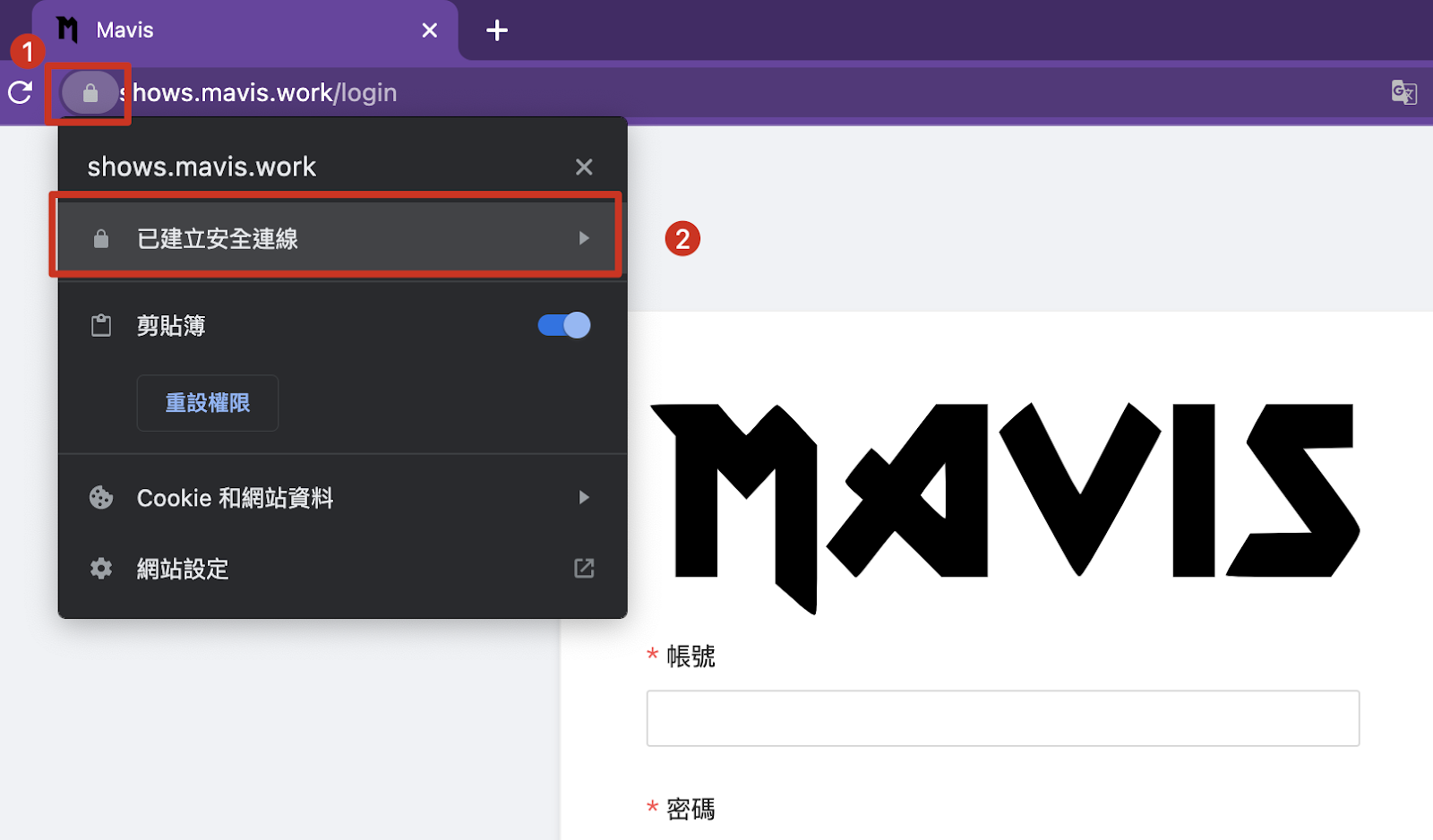Click the 密碼 field label
This screenshot has height=840, width=1433.
click(691, 810)
